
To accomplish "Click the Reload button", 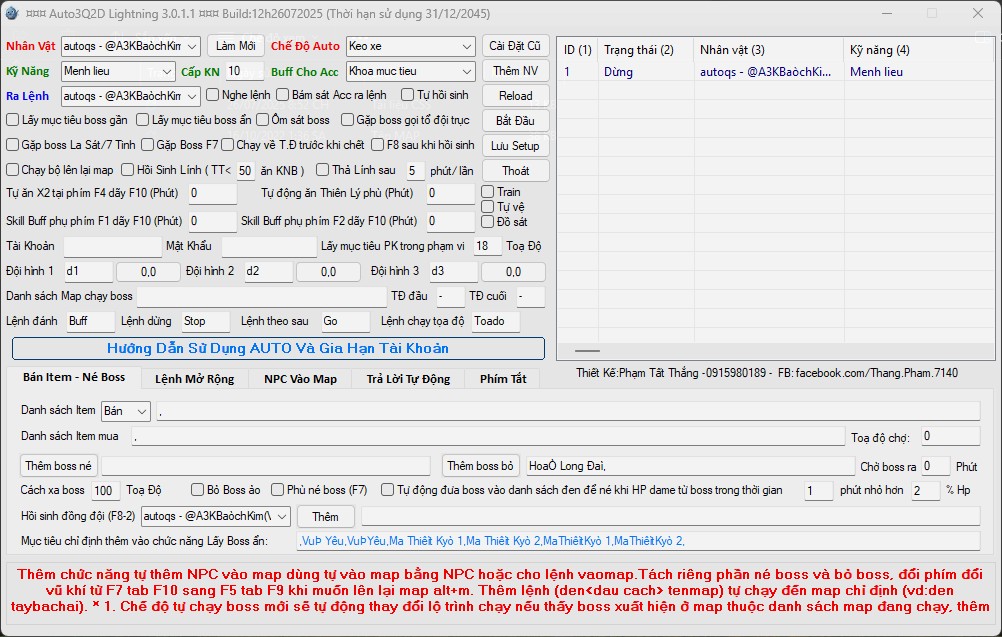I will [x=515, y=96].
